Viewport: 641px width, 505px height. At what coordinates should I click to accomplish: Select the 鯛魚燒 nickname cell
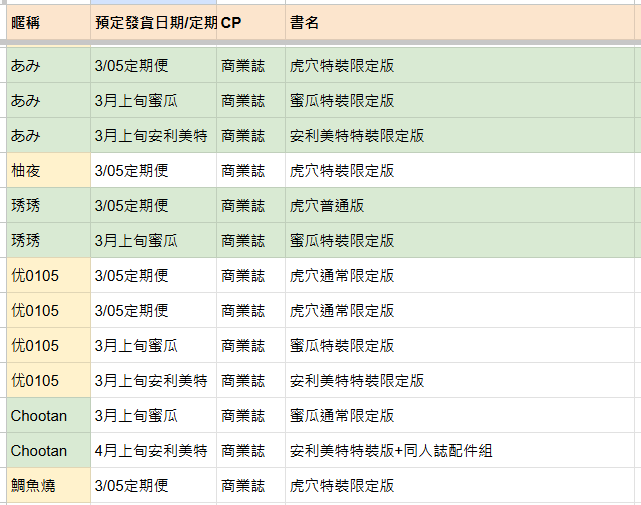pyautogui.click(x=49, y=486)
